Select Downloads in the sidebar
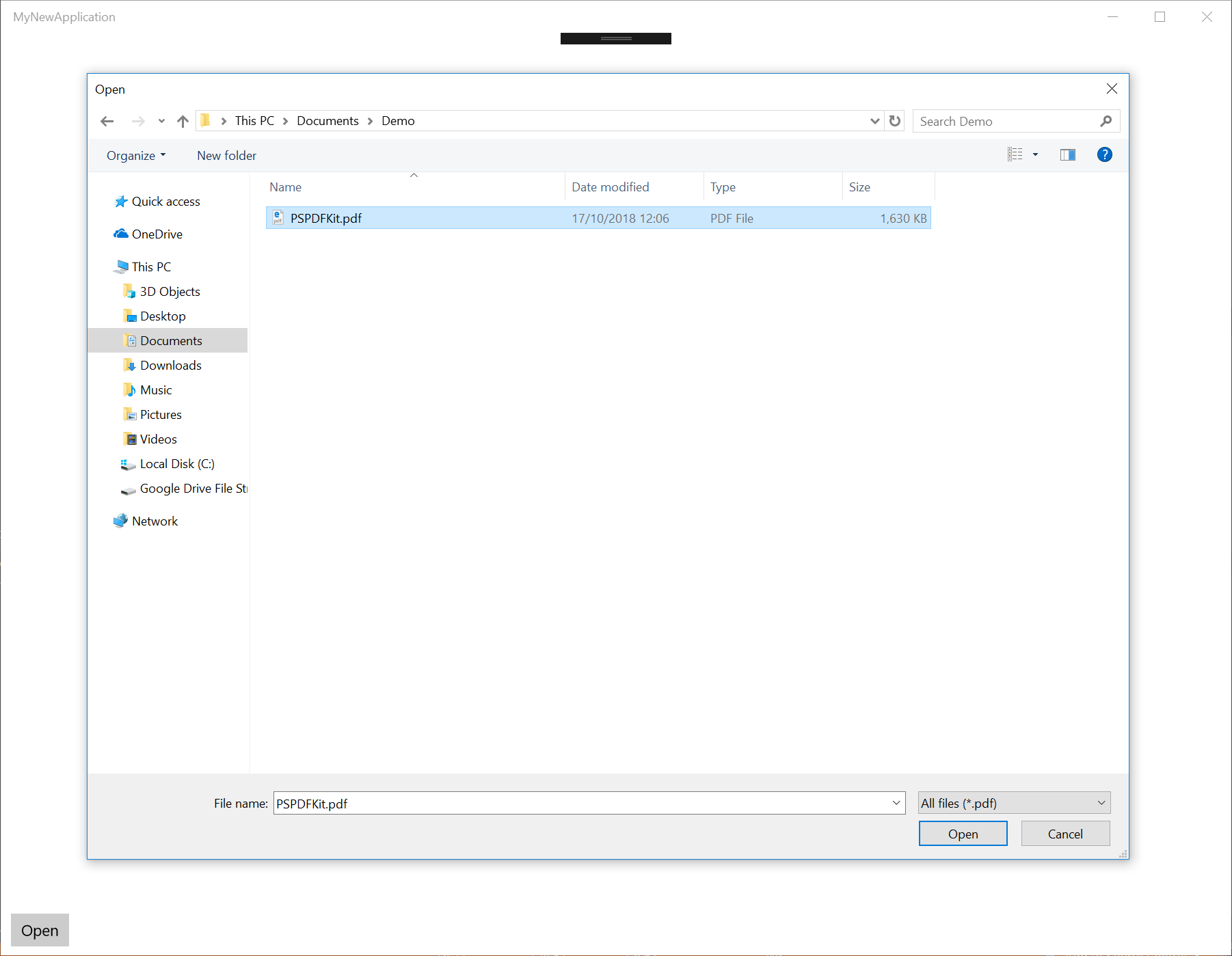1232x956 pixels. (171, 365)
